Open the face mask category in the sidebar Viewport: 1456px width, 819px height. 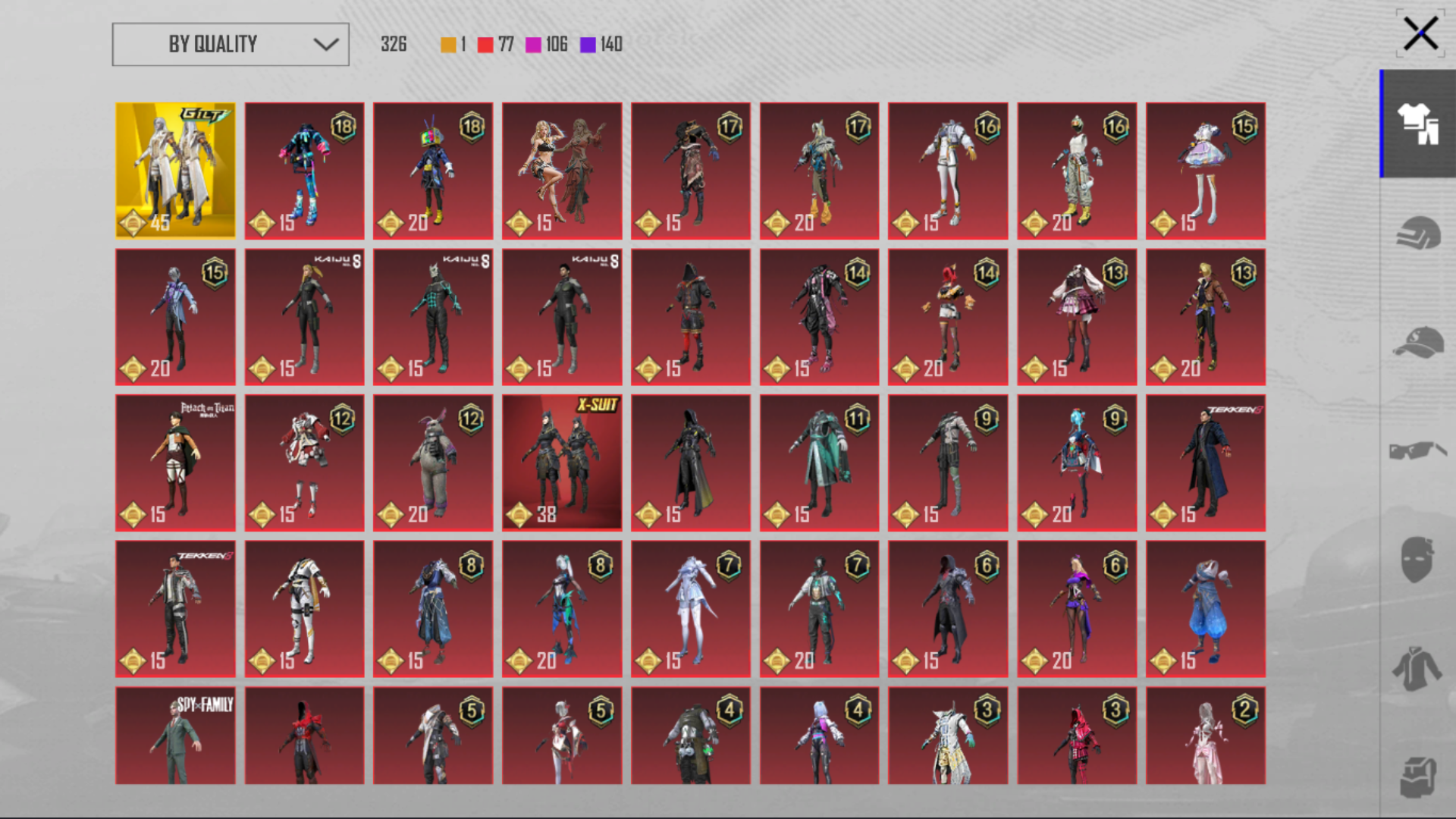pos(1417,560)
